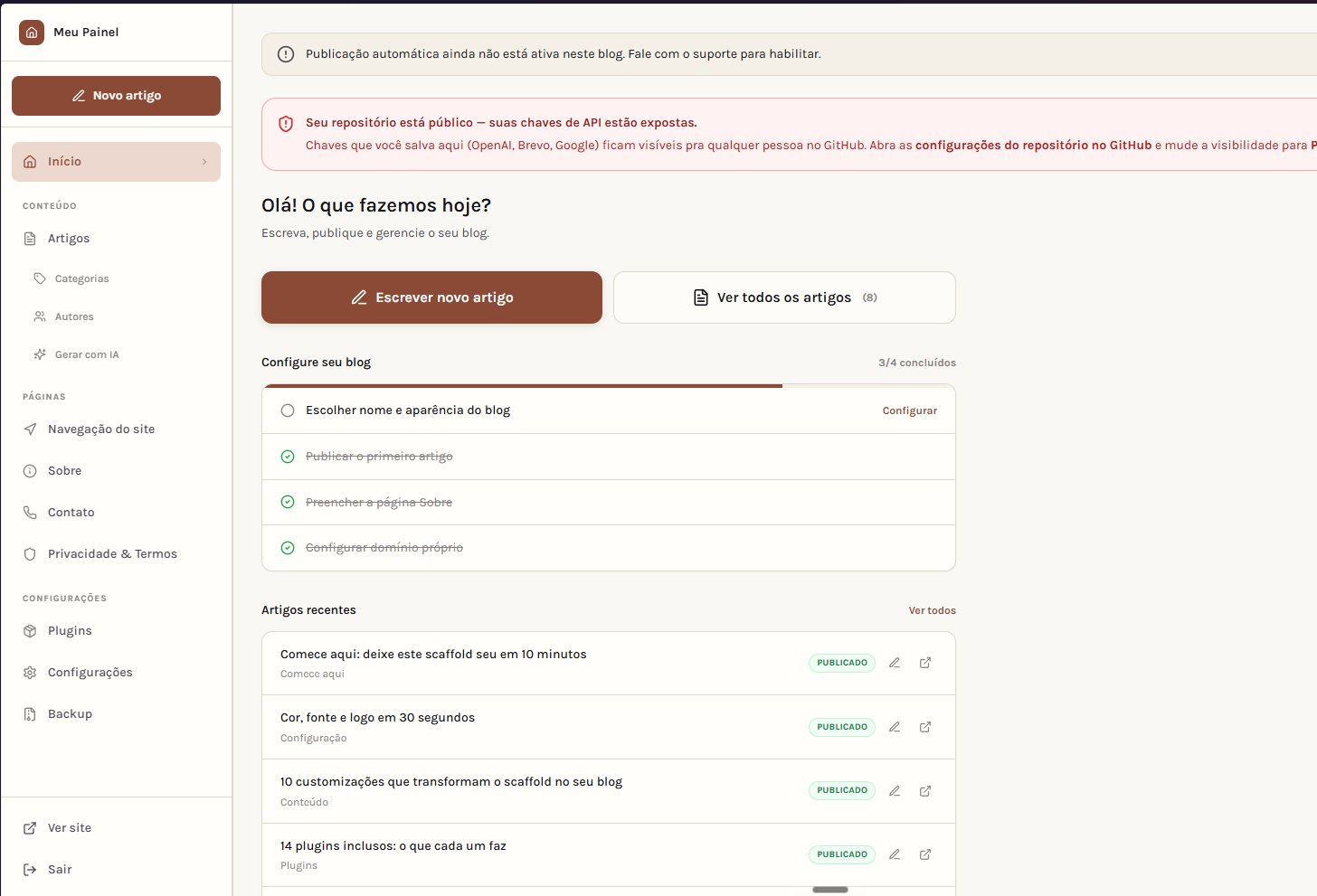Click the Meu Painel home logo icon

tap(32, 33)
